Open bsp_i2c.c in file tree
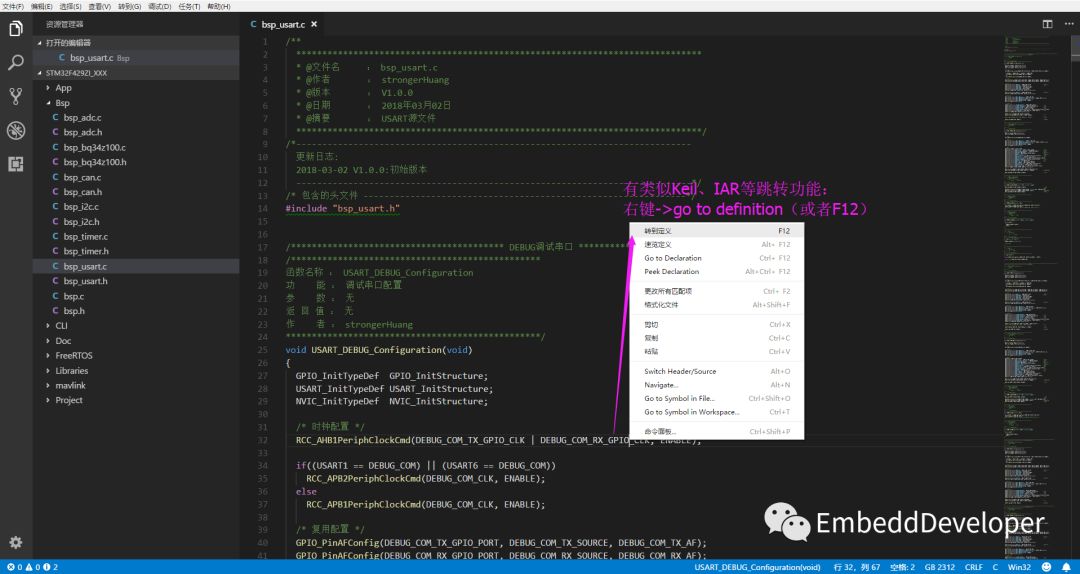The width and height of the screenshot is (1080, 574). (x=136, y=207)
